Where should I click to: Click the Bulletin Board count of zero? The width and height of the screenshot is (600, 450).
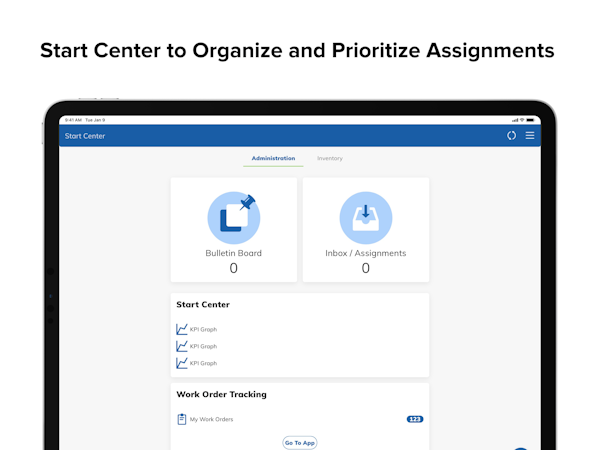tap(233, 268)
